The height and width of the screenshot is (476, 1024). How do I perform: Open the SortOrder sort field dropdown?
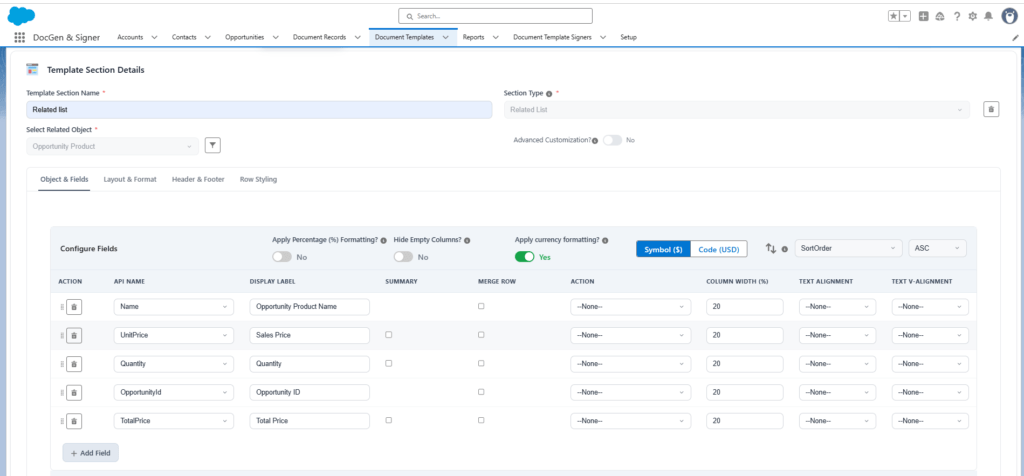(848, 248)
